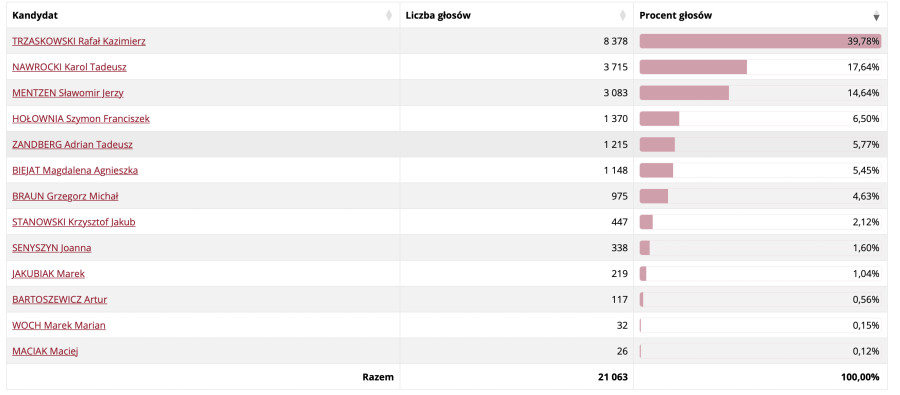Click the Liczba głosów column header

tap(517, 16)
